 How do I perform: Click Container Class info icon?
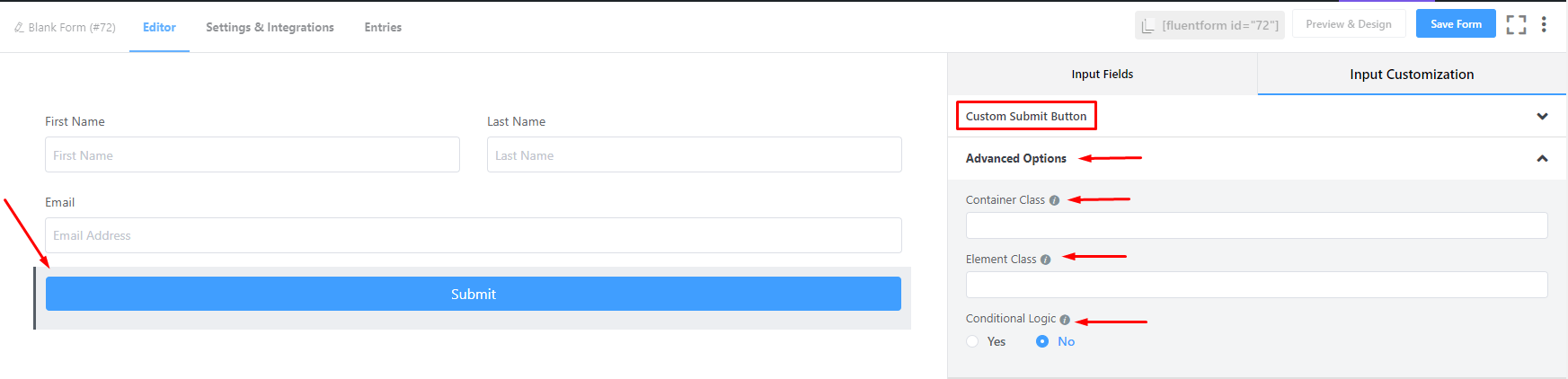tap(1054, 200)
